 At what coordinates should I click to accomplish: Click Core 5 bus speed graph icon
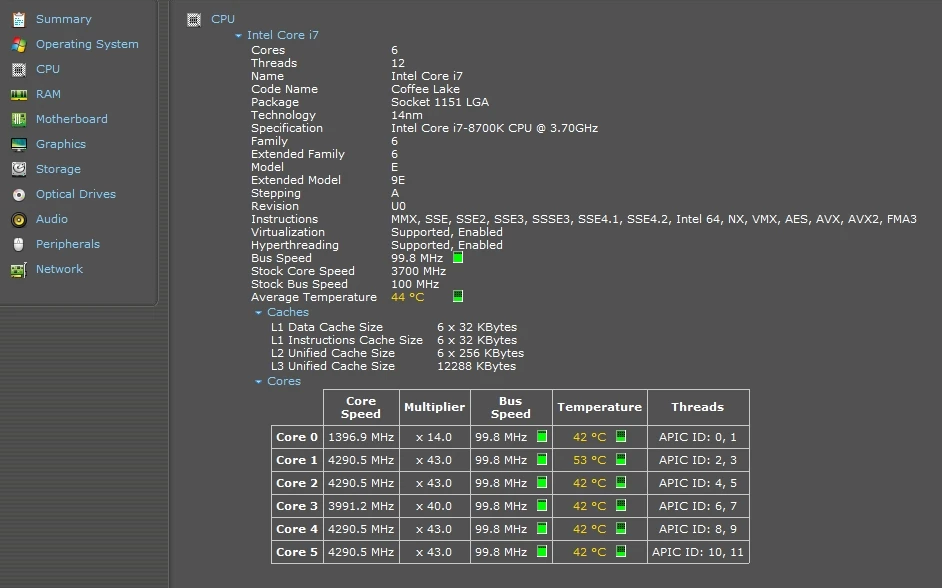click(542, 551)
